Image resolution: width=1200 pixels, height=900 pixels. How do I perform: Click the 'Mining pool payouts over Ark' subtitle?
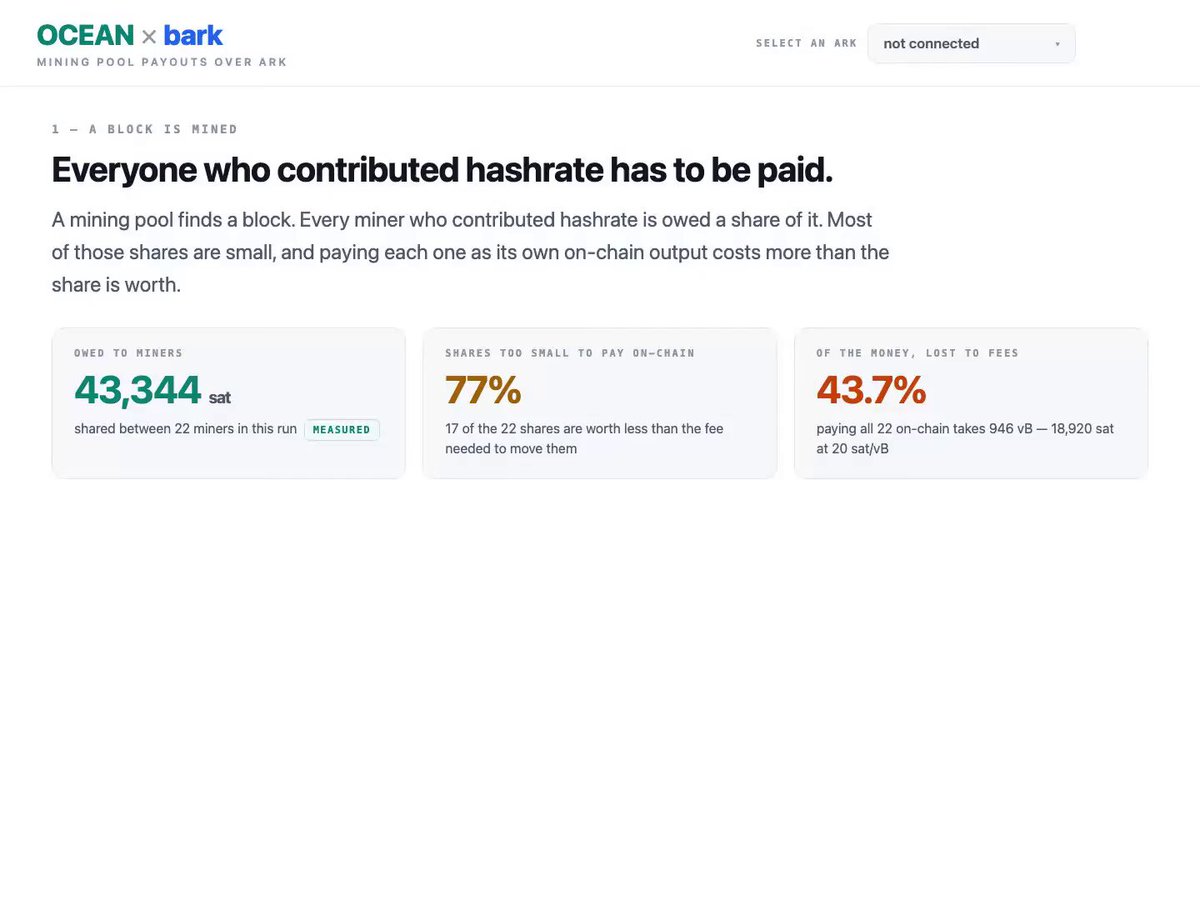click(x=162, y=62)
